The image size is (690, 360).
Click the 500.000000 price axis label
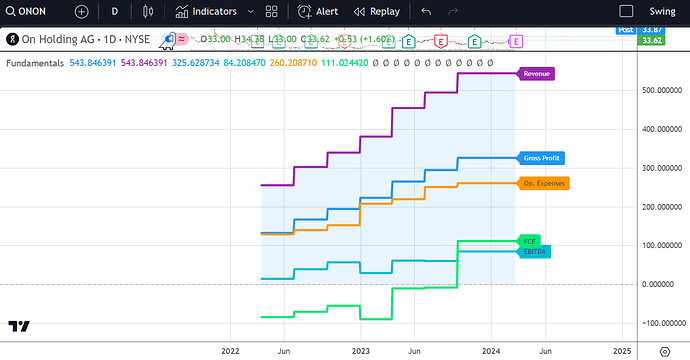coord(662,90)
